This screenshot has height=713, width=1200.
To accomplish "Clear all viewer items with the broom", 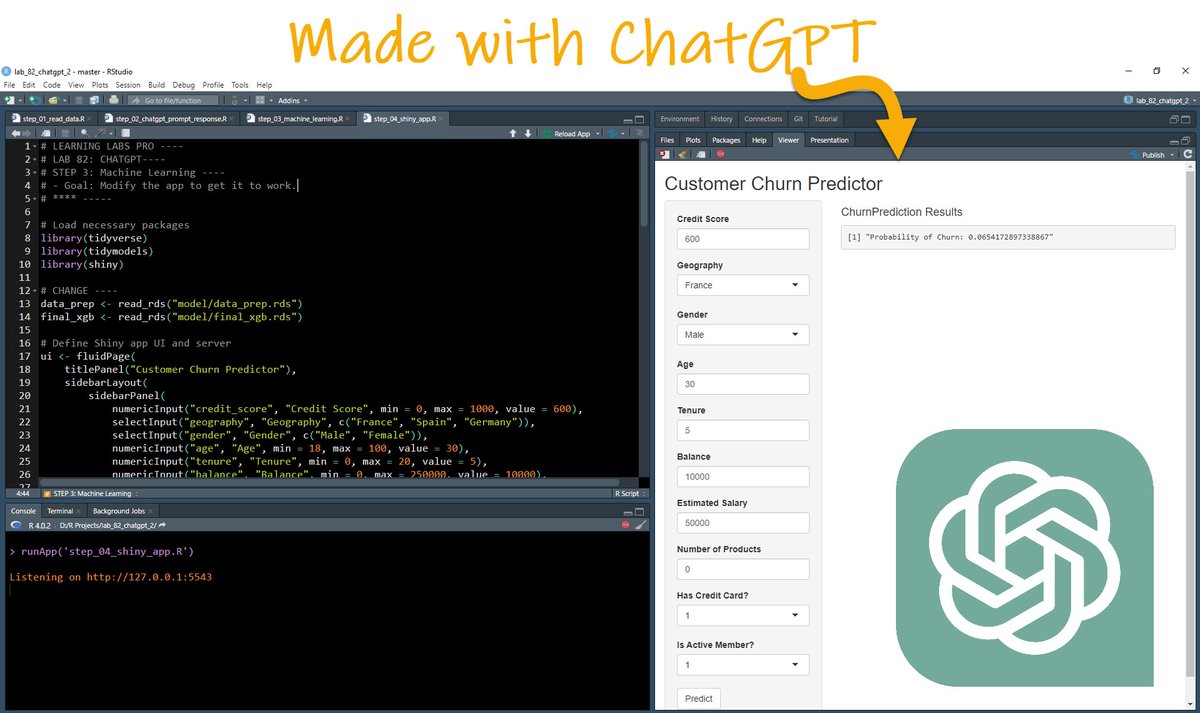I will pyautogui.click(x=683, y=154).
